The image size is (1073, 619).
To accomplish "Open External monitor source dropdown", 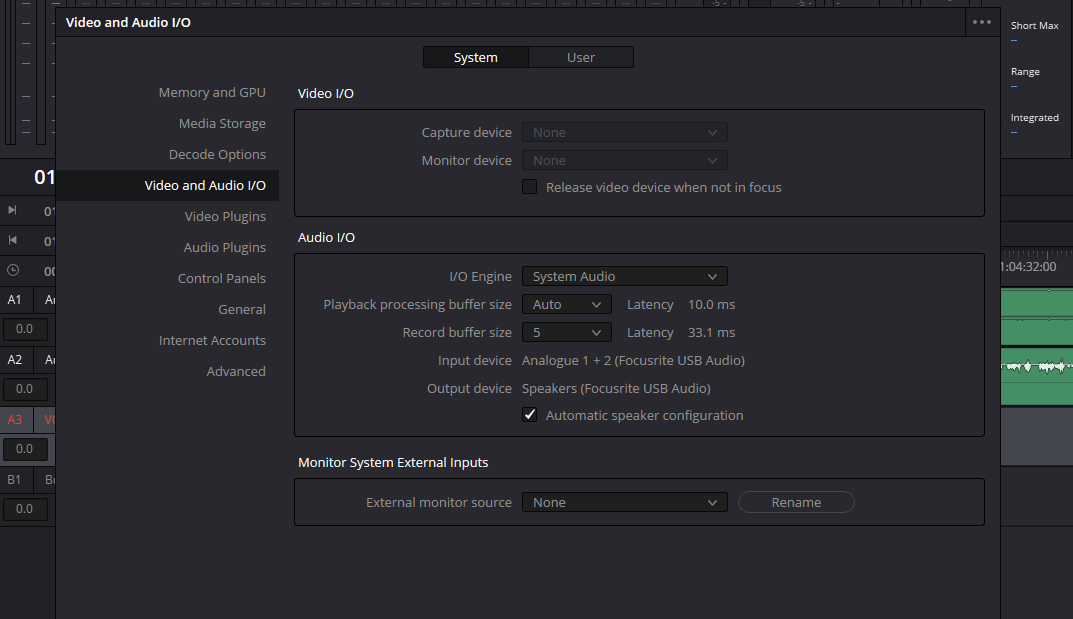I will coord(624,502).
